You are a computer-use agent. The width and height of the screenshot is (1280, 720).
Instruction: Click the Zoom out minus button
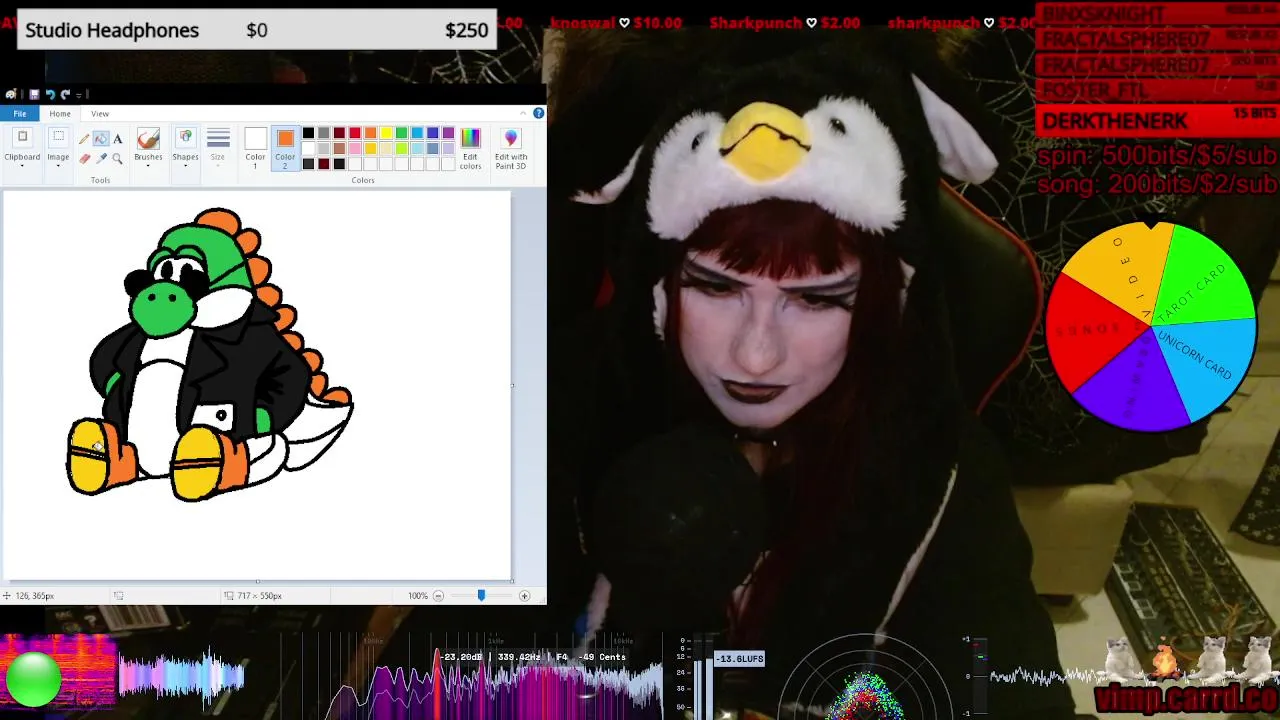438,596
